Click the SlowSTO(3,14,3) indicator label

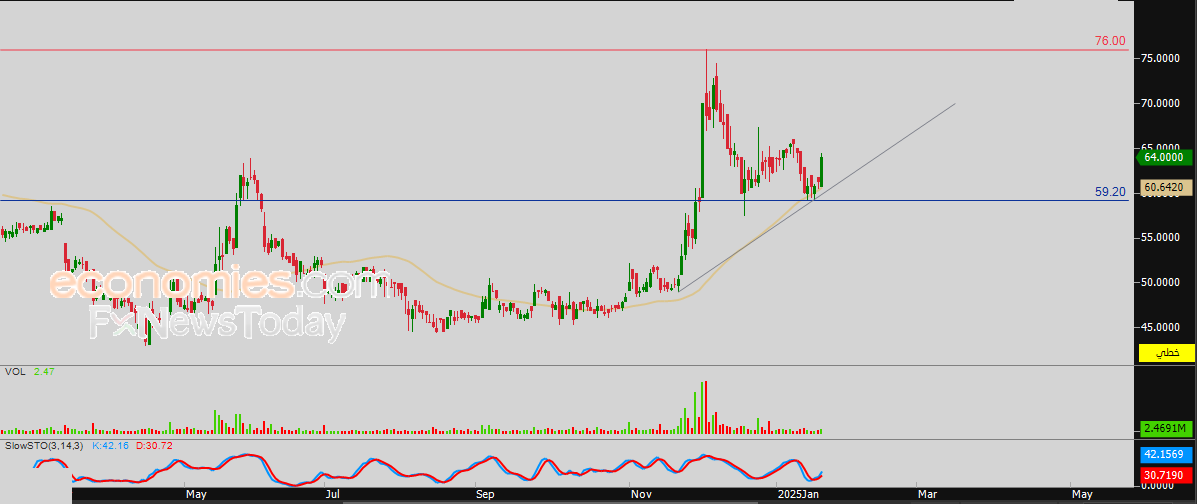(44, 444)
